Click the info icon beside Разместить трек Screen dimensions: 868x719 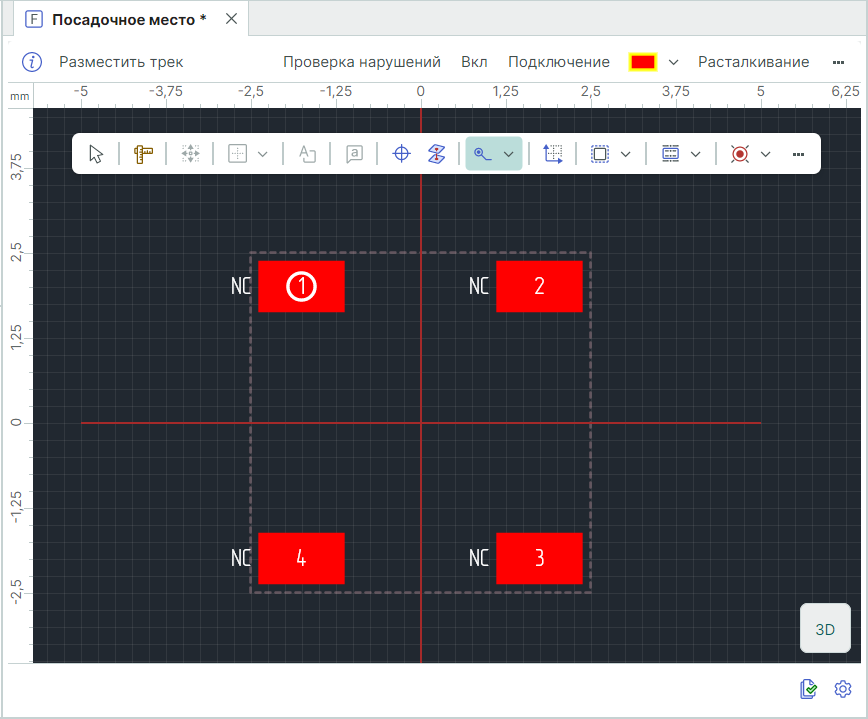[33, 62]
